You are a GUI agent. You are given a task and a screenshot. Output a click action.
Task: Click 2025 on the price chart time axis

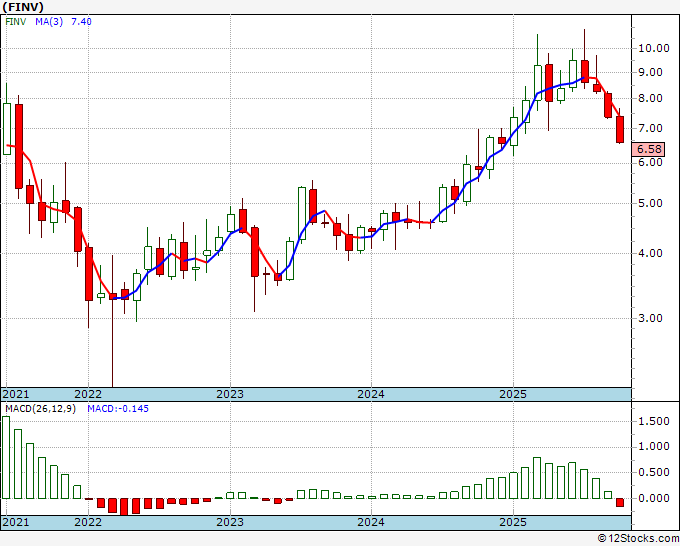[x=513, y=394]
